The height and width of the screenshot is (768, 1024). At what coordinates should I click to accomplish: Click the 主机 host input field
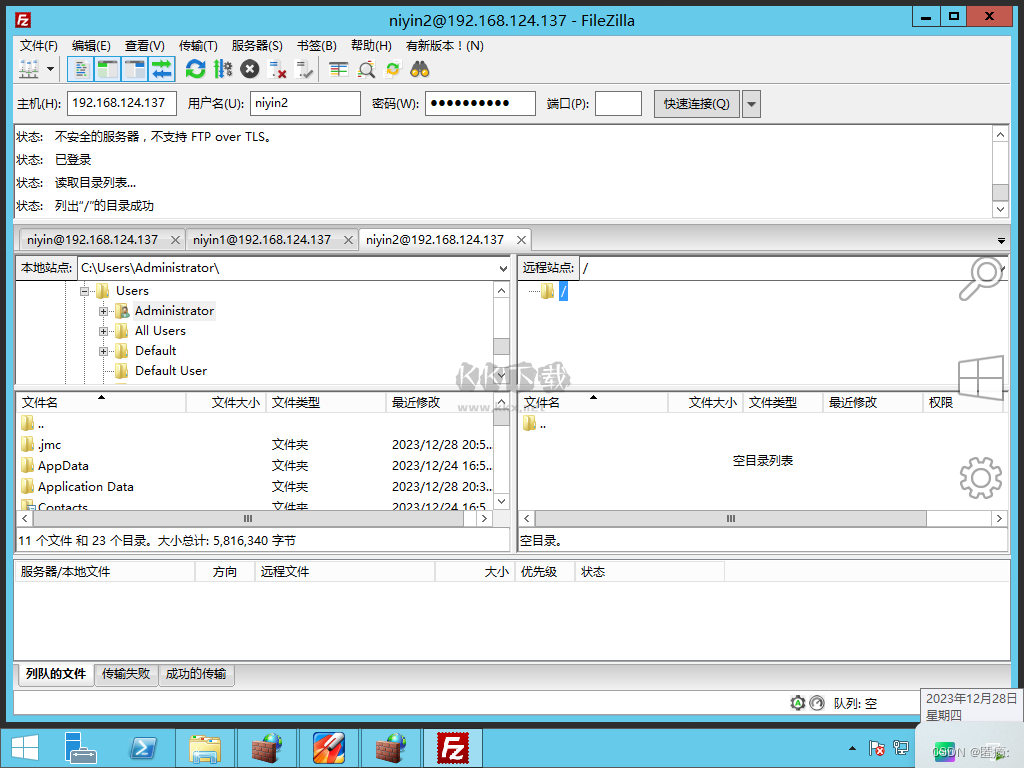click(x=121, y=103)
